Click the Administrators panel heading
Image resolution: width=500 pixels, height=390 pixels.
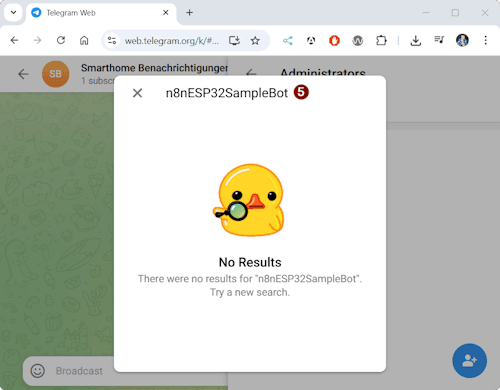(x=323, y=72)
